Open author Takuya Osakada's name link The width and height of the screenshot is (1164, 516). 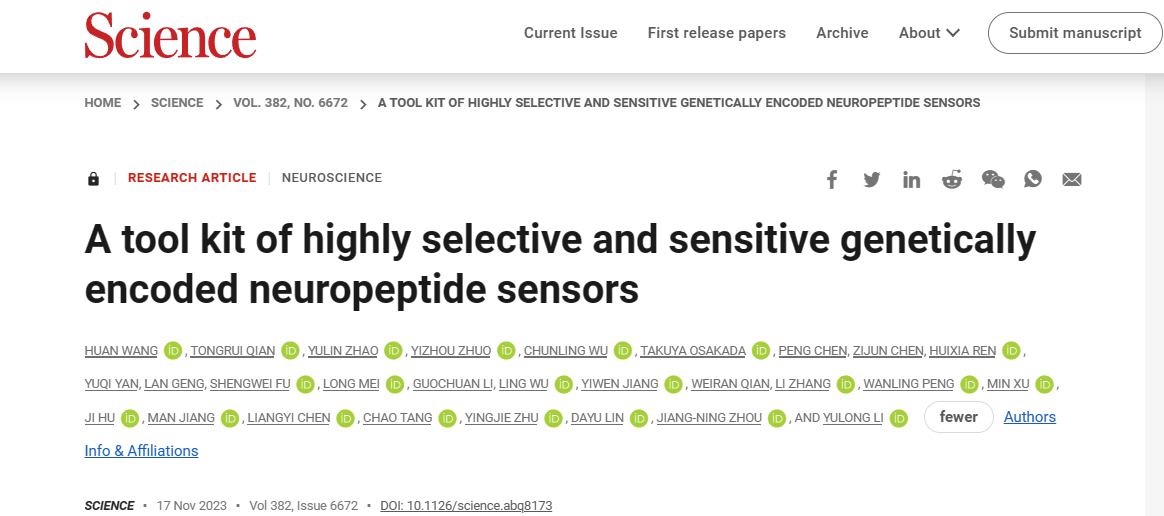693,350
